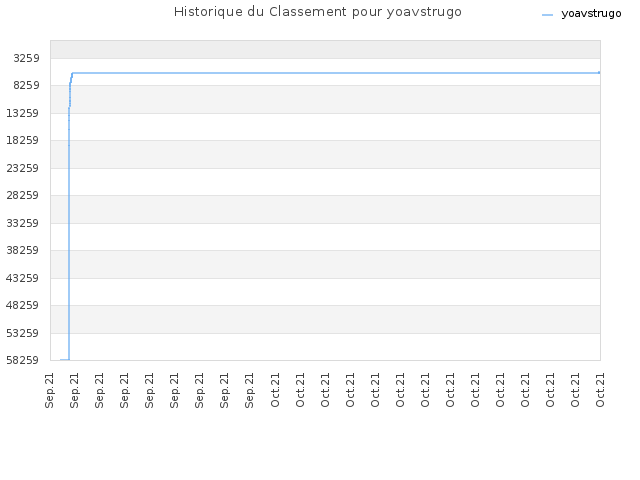Click the first Oct.21 x-axis label
The image size is (640, 480).
click(x=275, y=390)
